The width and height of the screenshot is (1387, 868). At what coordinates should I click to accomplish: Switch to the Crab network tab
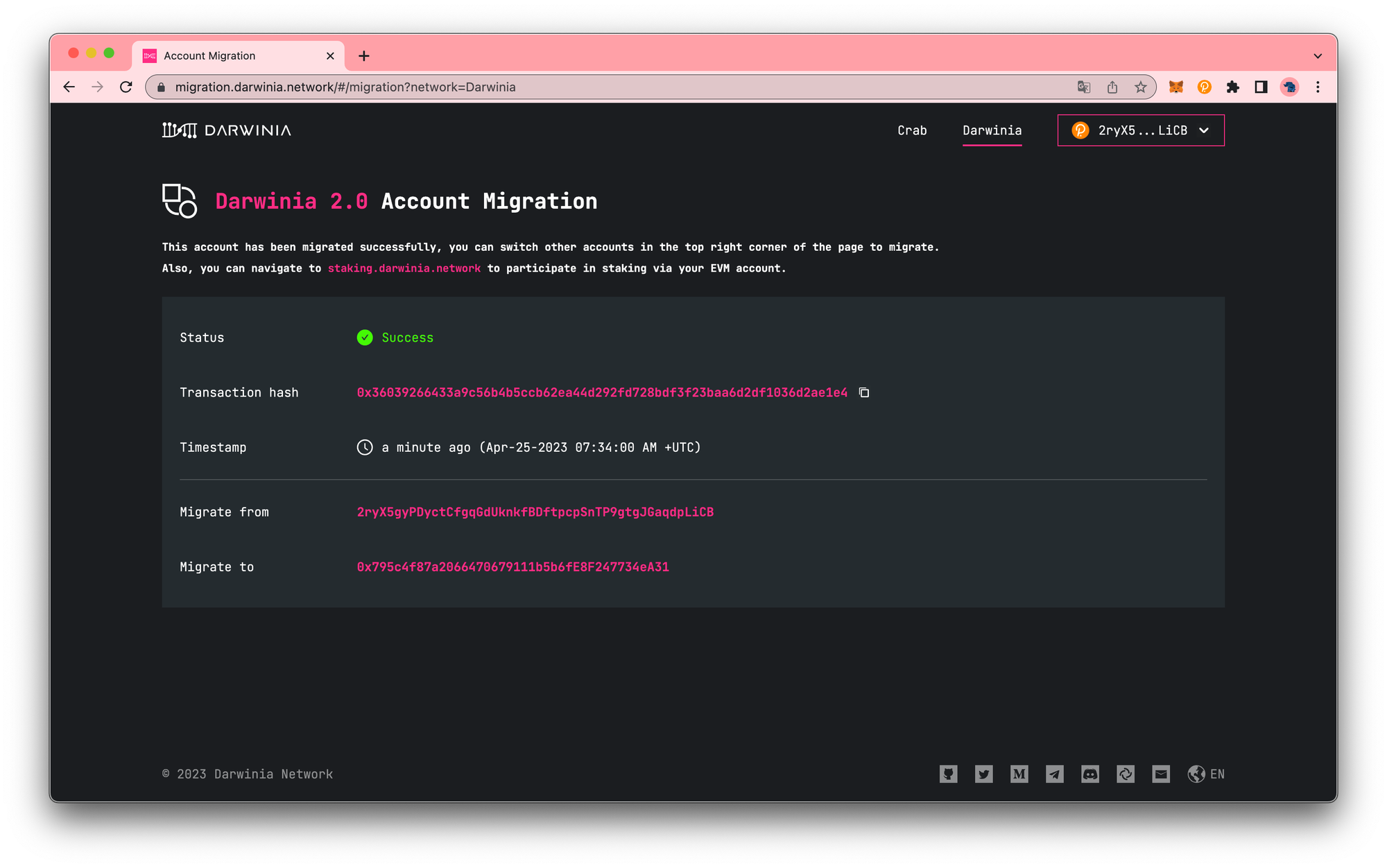click(x=912, y=130)
